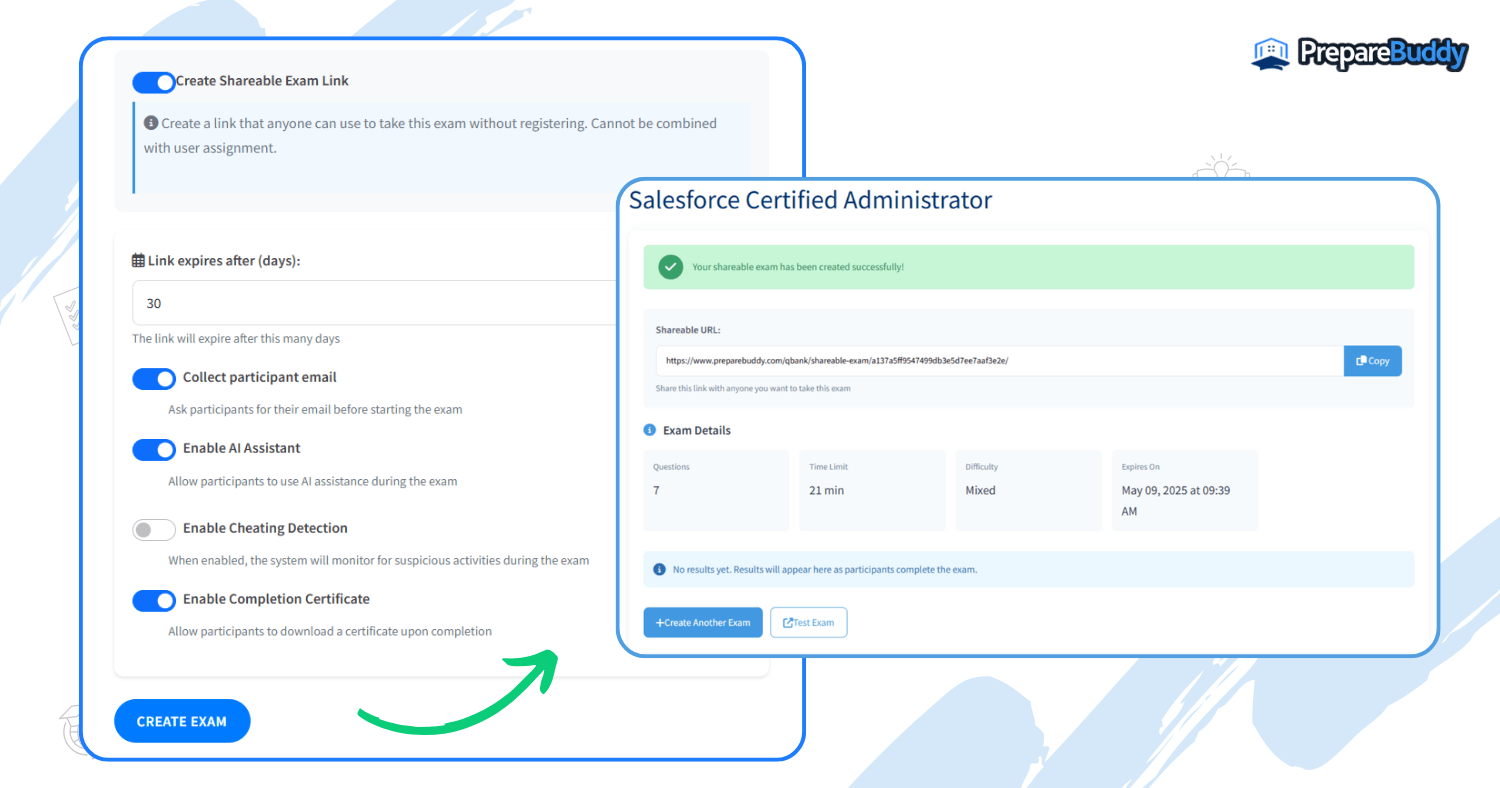Image resolution: width=1500 pixels, height=788 pixels.
Task: Click the Expires On detail card
Action: [x=1184, y=490]
